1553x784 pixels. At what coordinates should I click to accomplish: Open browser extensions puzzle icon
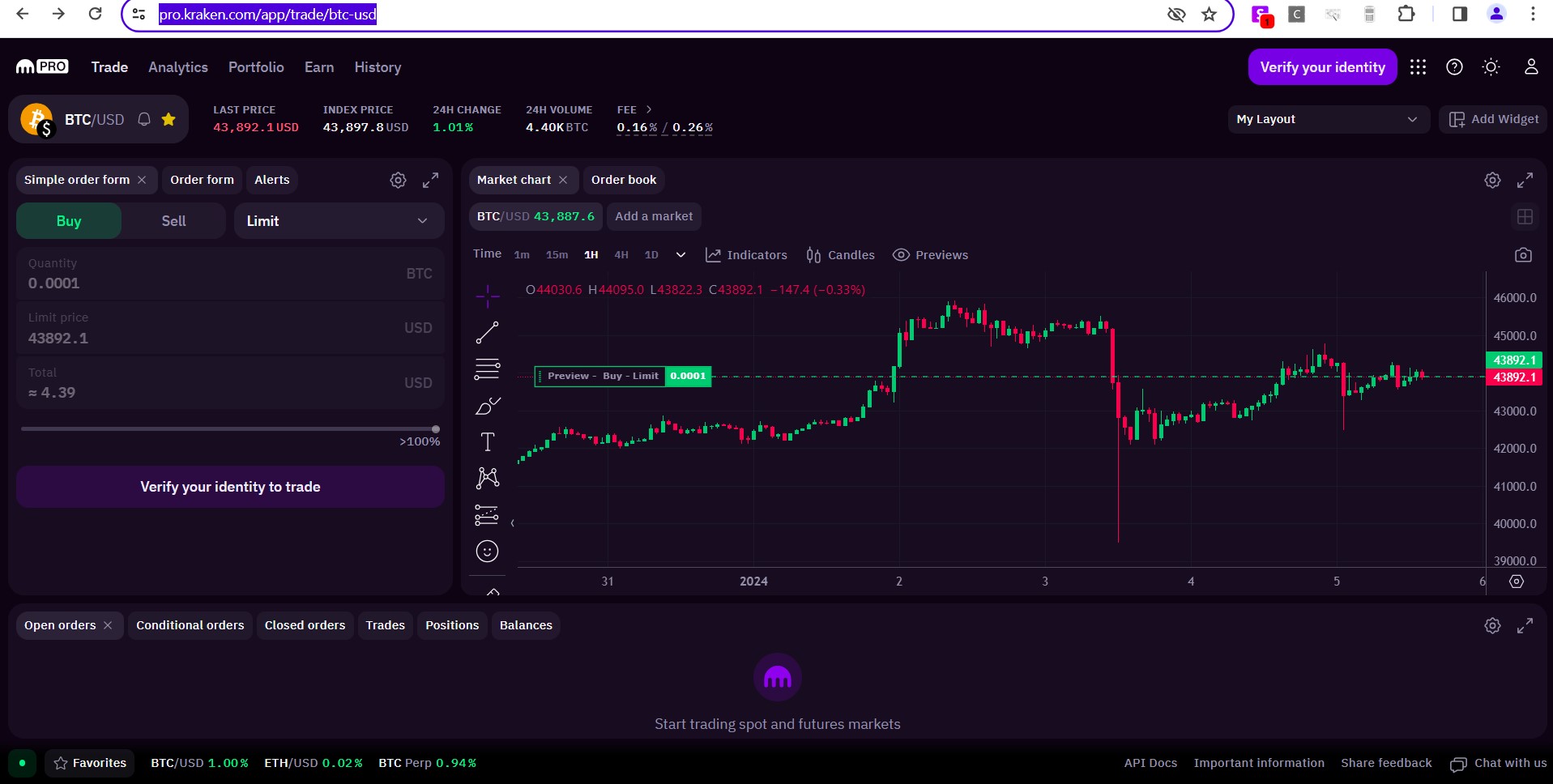coord(1406,14)
